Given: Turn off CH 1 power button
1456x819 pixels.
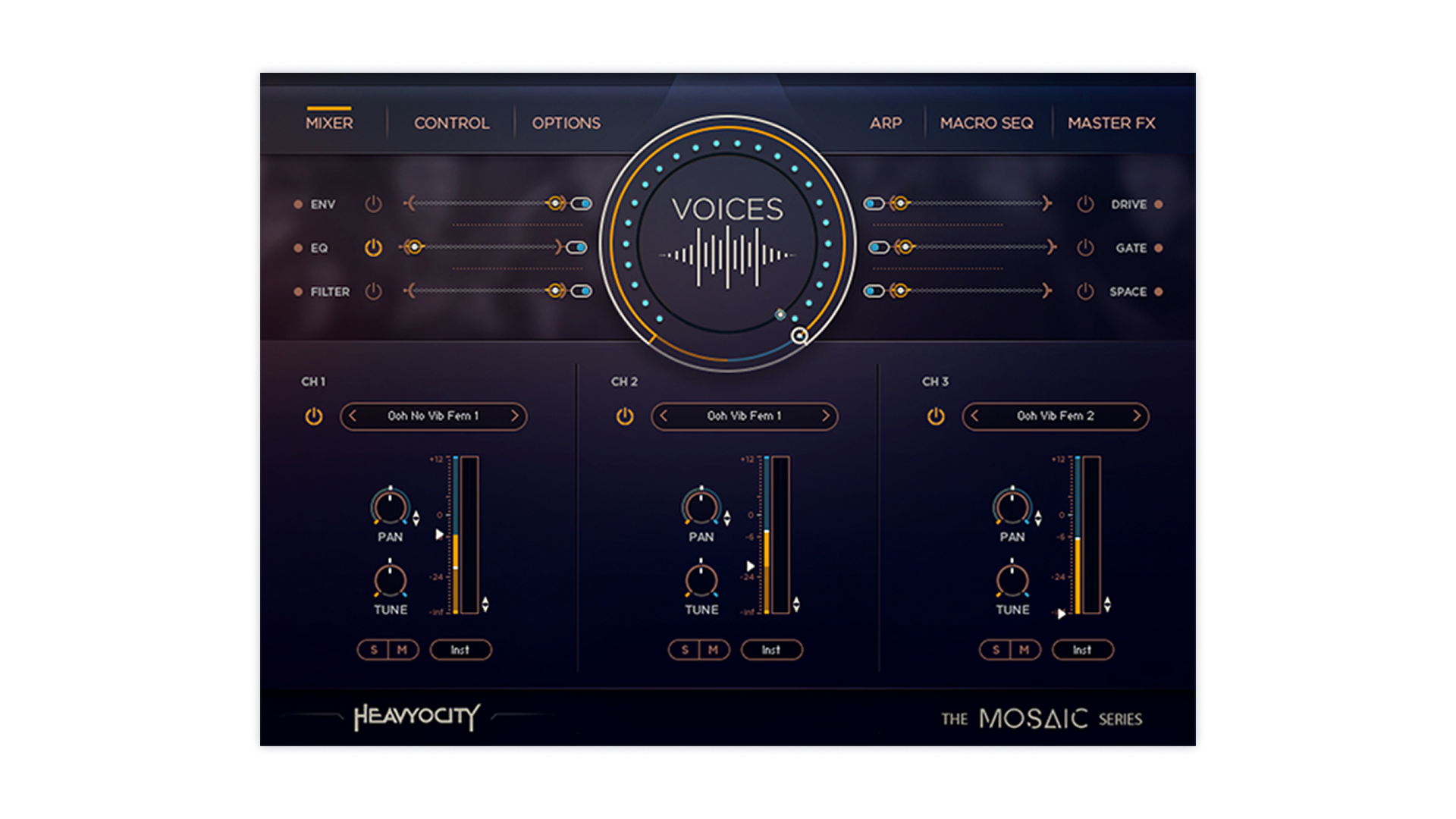Looking at the screenshot, I should (x=313, y=416).
